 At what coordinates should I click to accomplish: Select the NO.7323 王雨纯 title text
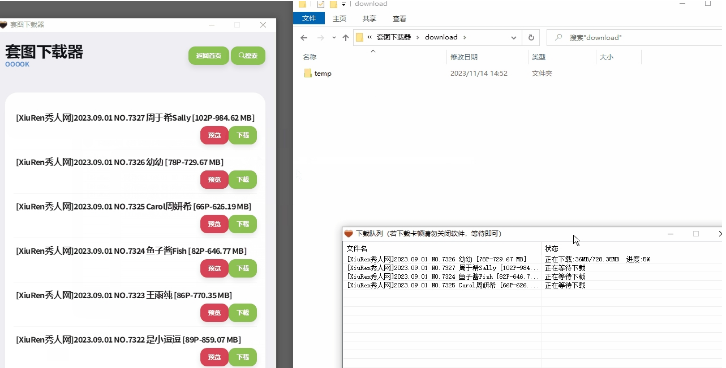(x=124, y=295)
